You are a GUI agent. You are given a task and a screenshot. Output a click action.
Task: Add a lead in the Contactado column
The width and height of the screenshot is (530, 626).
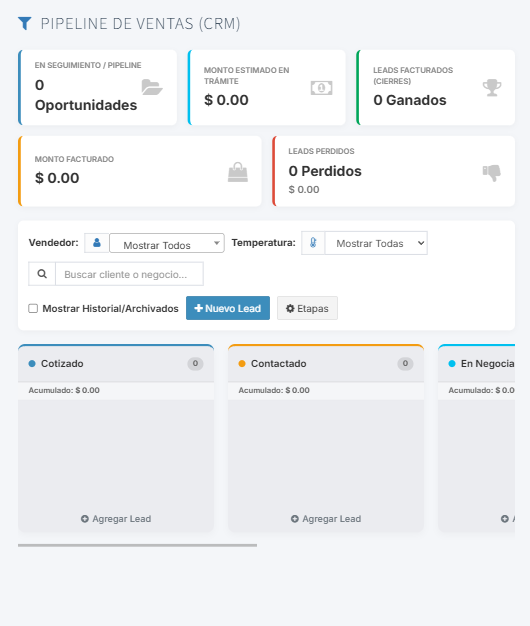(326, 519)
